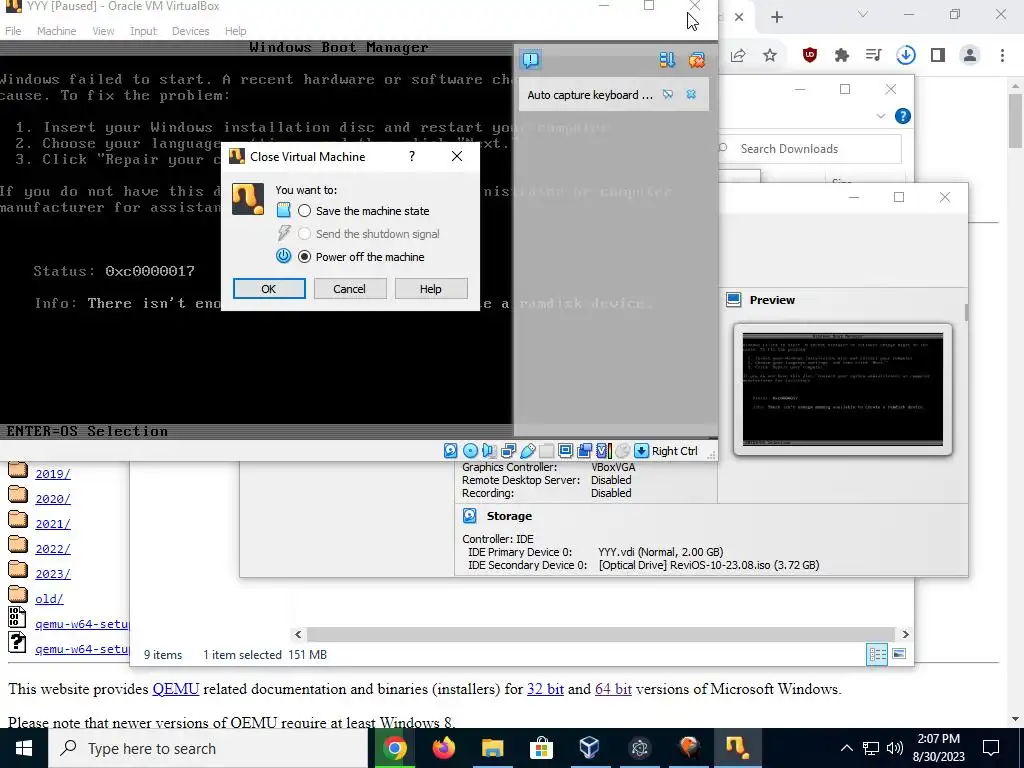Open the 2022/ folder link

pyautogui.click(x=53, y=549)
